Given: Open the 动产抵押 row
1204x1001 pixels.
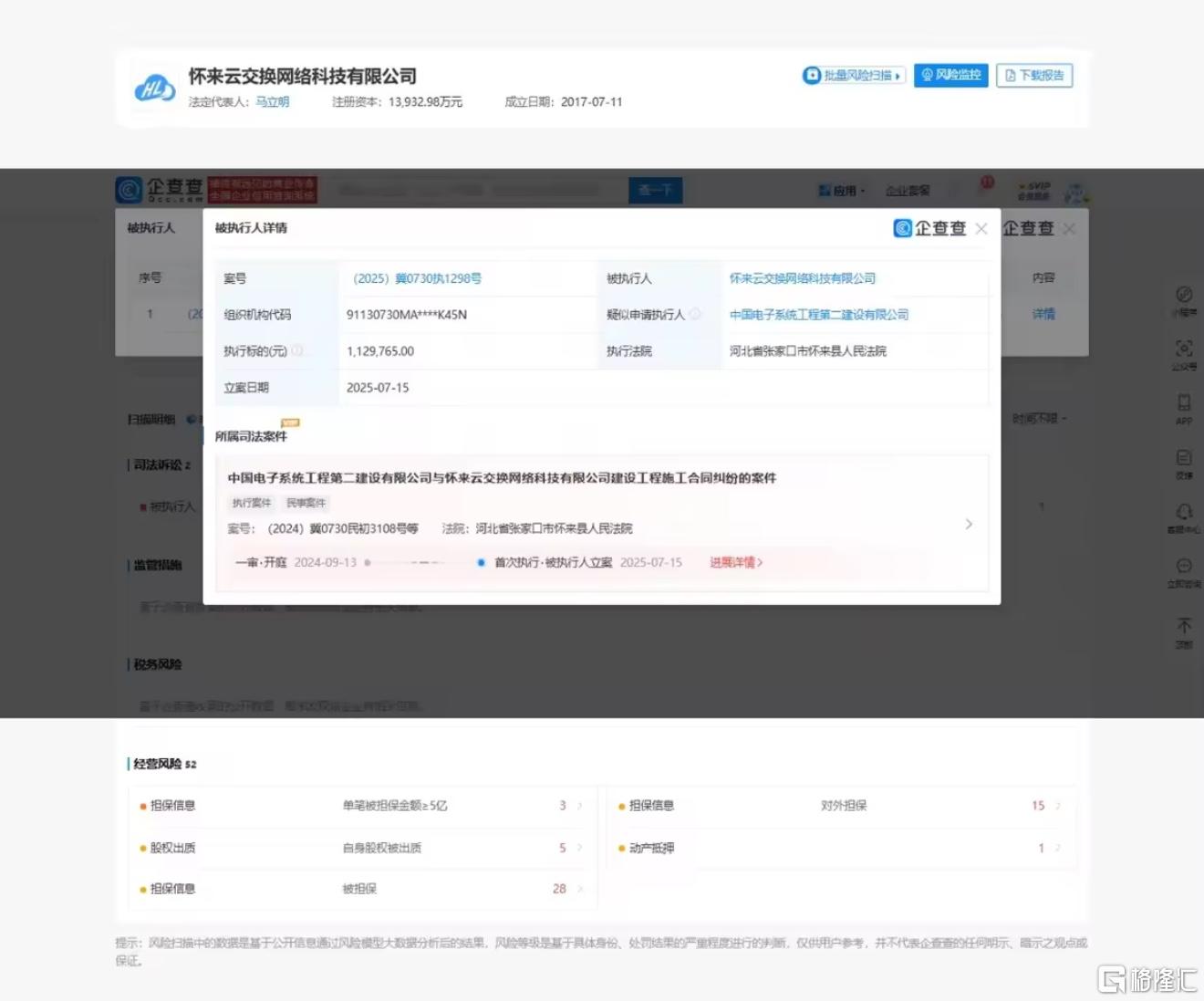Looking at the screenshot, I should pos(841,848).
